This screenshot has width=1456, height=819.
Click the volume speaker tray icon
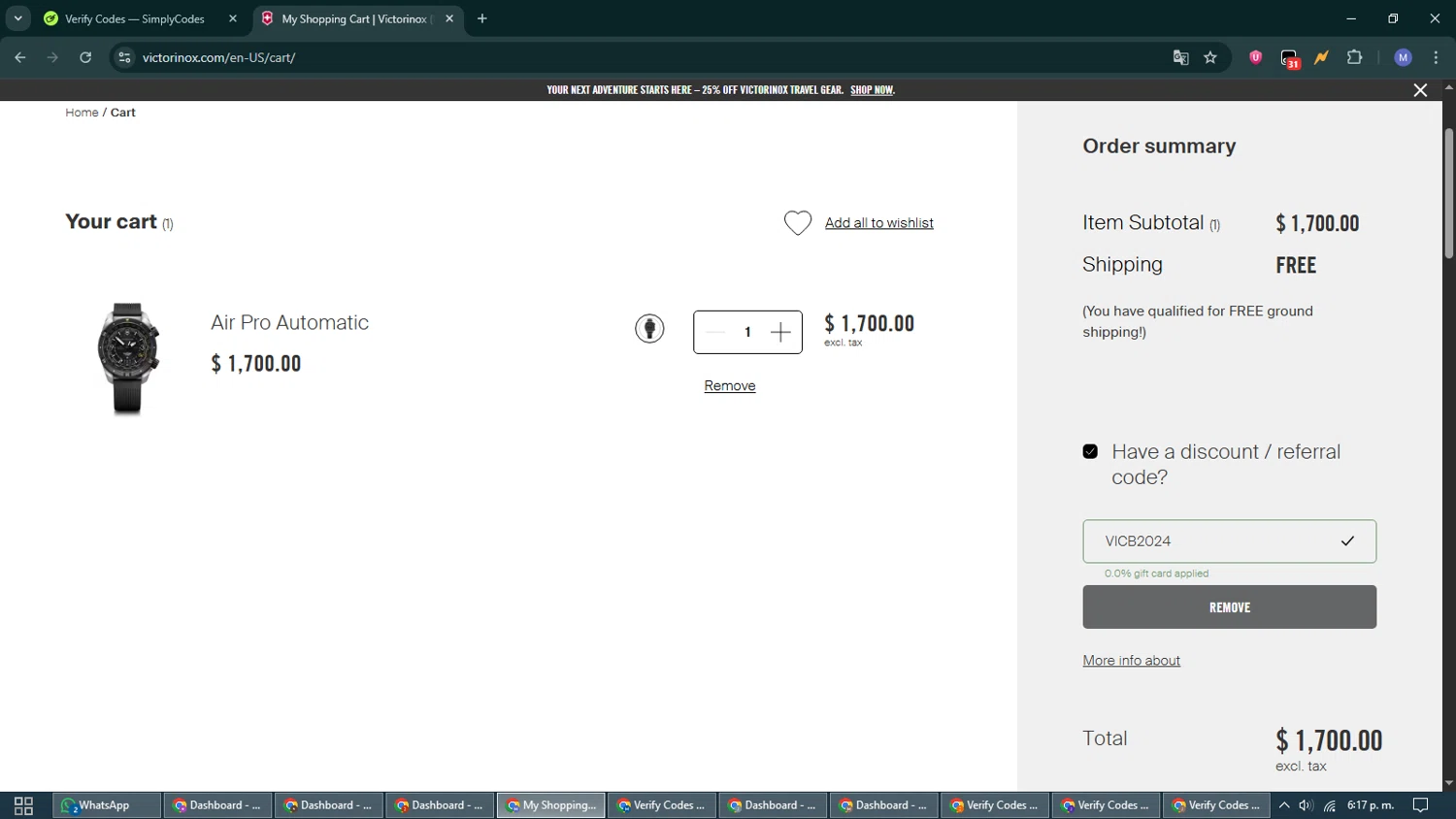coord(1307,805)
